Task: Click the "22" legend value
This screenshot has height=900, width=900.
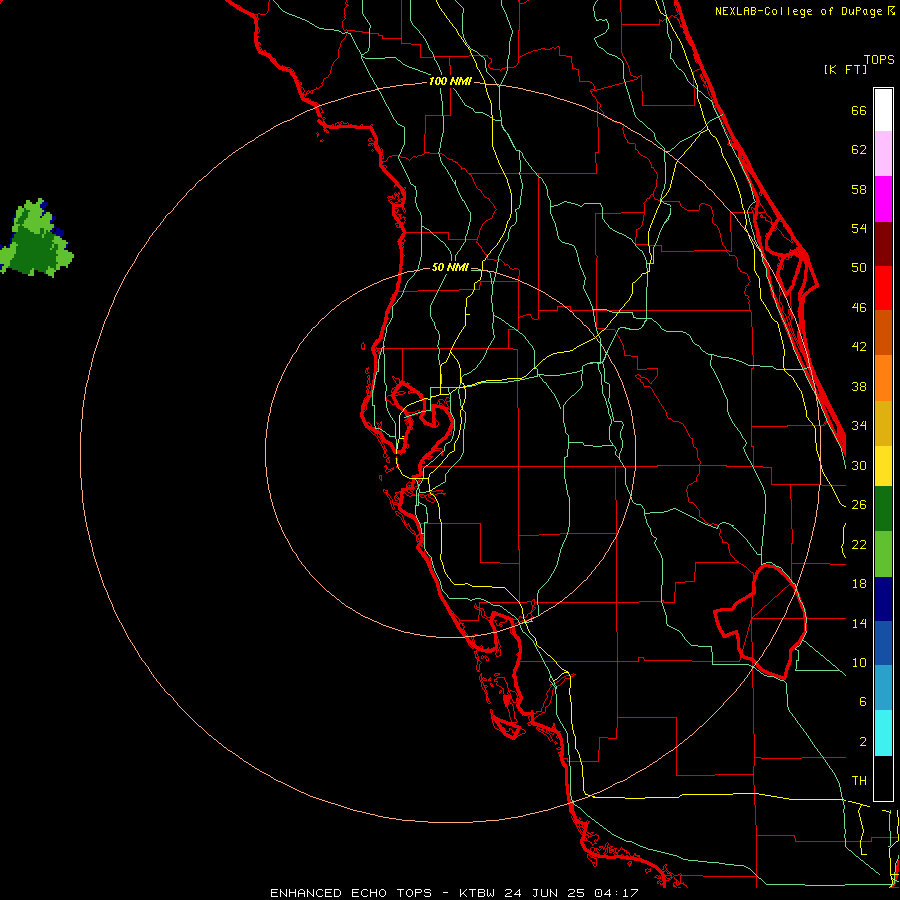Action: 859,544
